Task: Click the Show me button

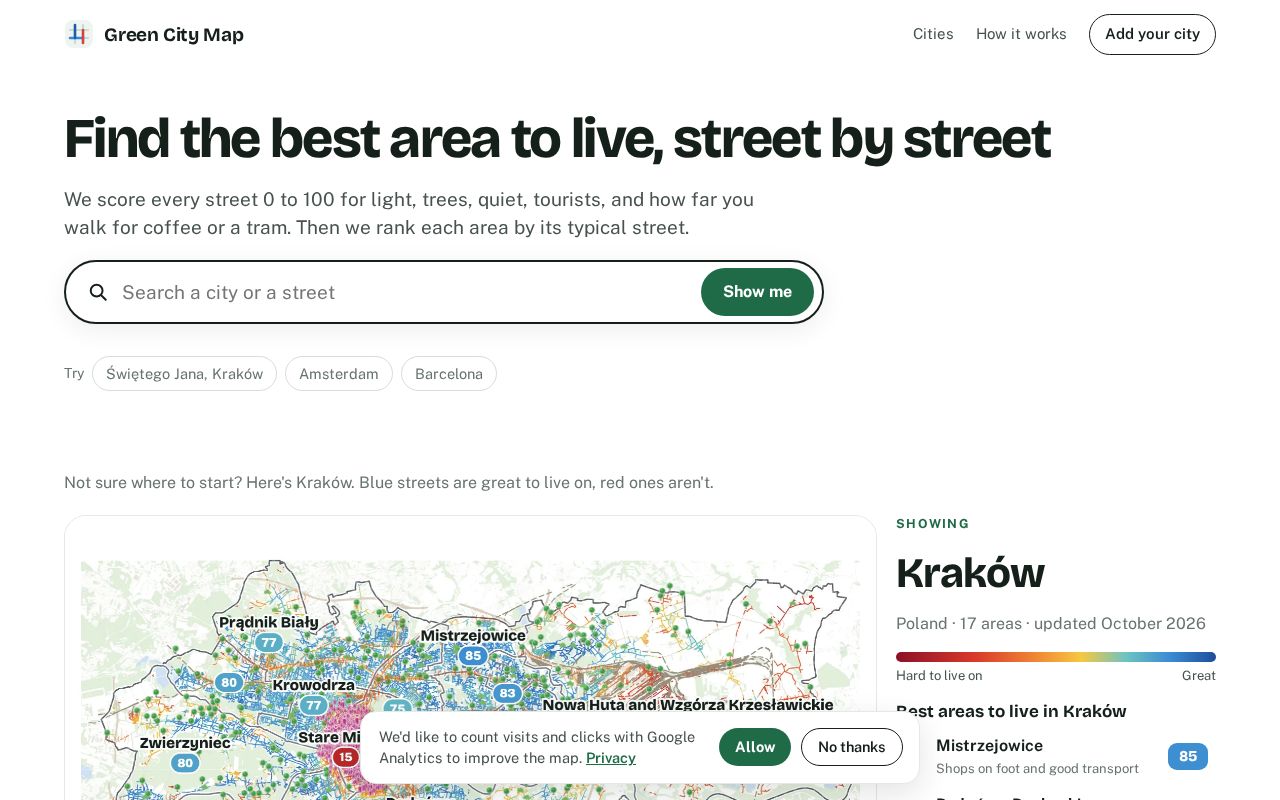Action: [x=757, y=292]
